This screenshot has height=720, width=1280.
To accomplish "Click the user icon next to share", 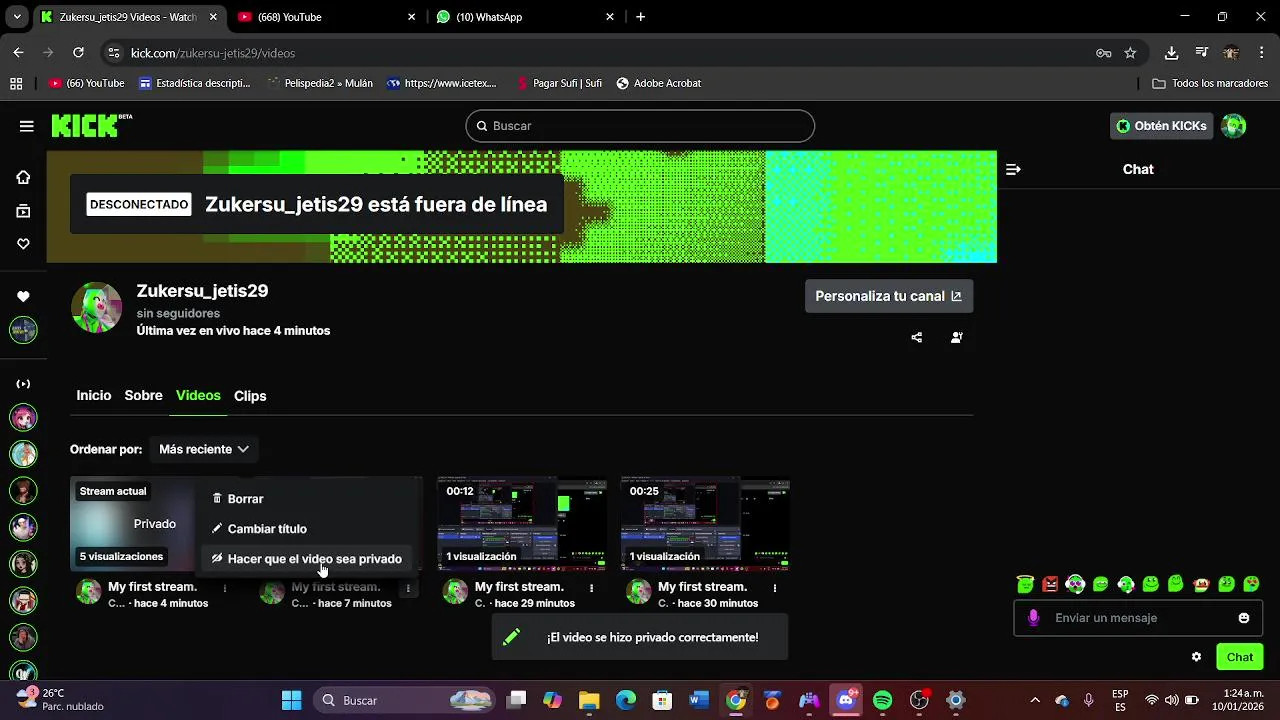I will [957, 337].
